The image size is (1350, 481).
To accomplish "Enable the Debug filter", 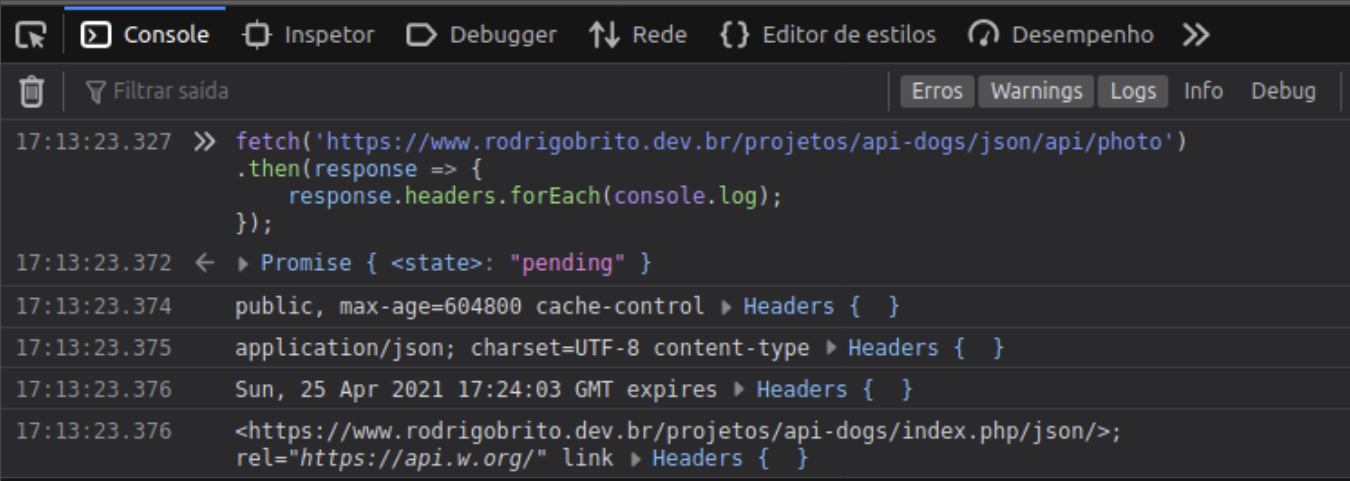I will tap(1283, 91).
